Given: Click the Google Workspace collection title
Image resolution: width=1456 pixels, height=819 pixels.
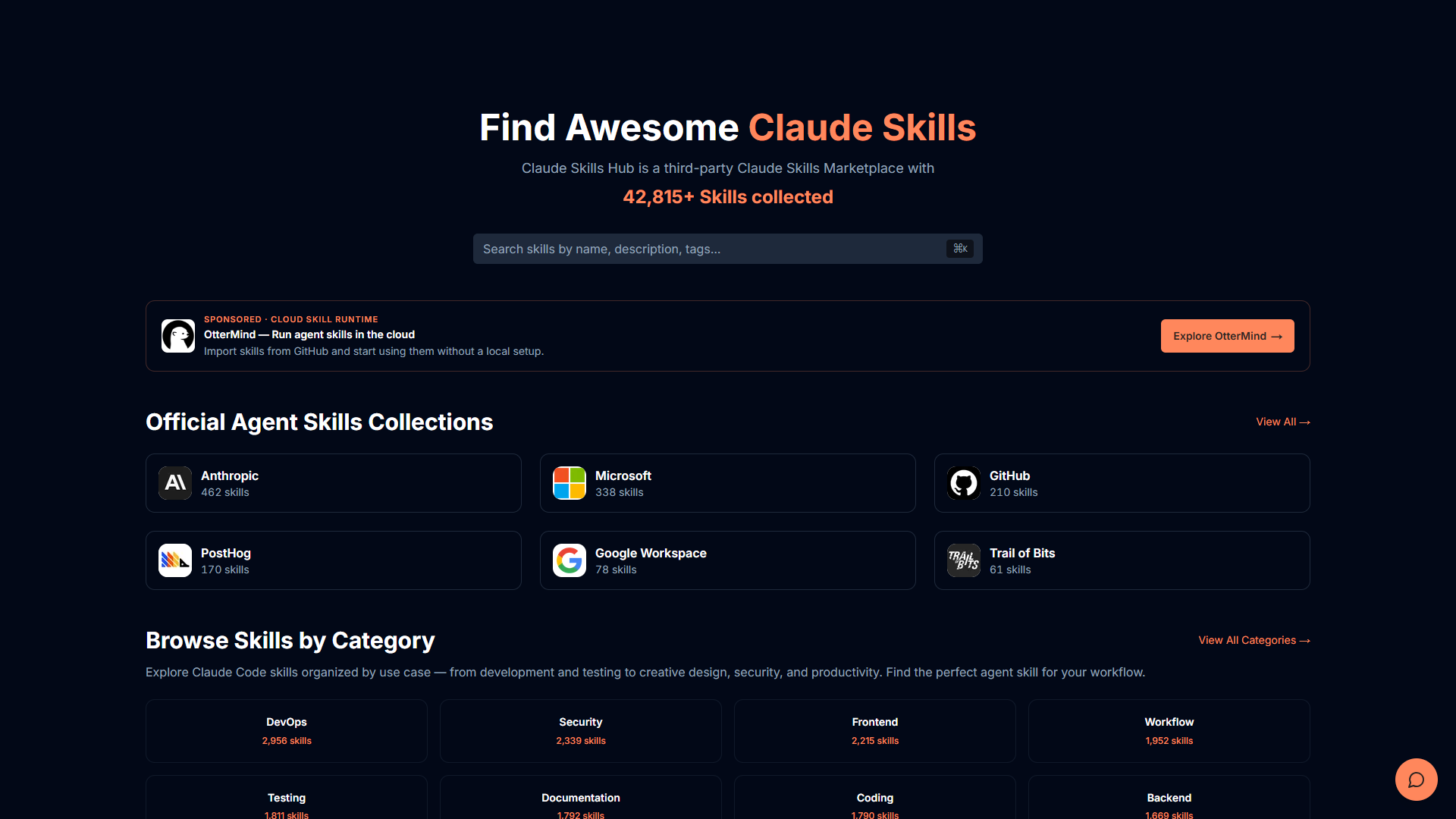Looking at the screenshot, I should pyautogui.click(x=651, y=553).
